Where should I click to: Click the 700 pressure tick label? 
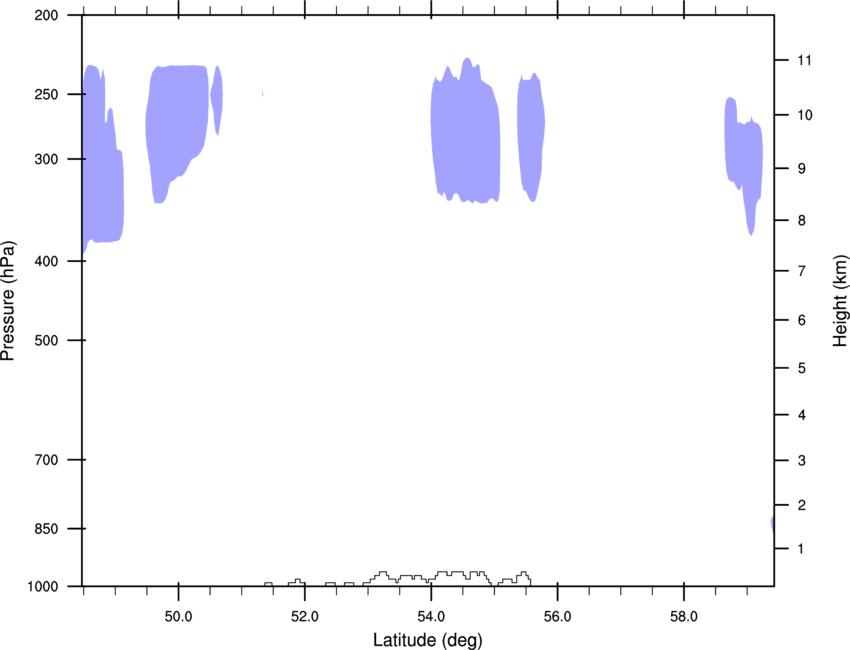(x=46, y=459)
